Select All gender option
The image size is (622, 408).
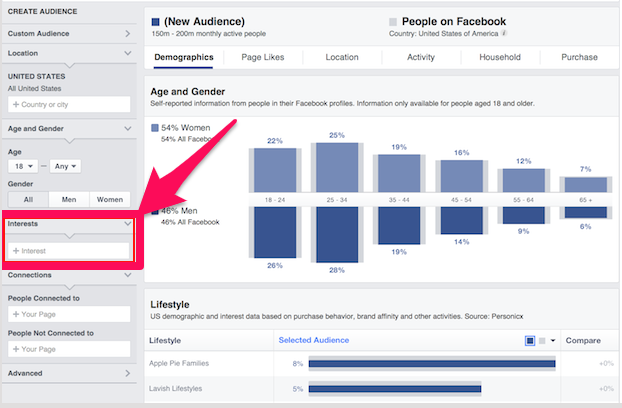click(28, 199)
